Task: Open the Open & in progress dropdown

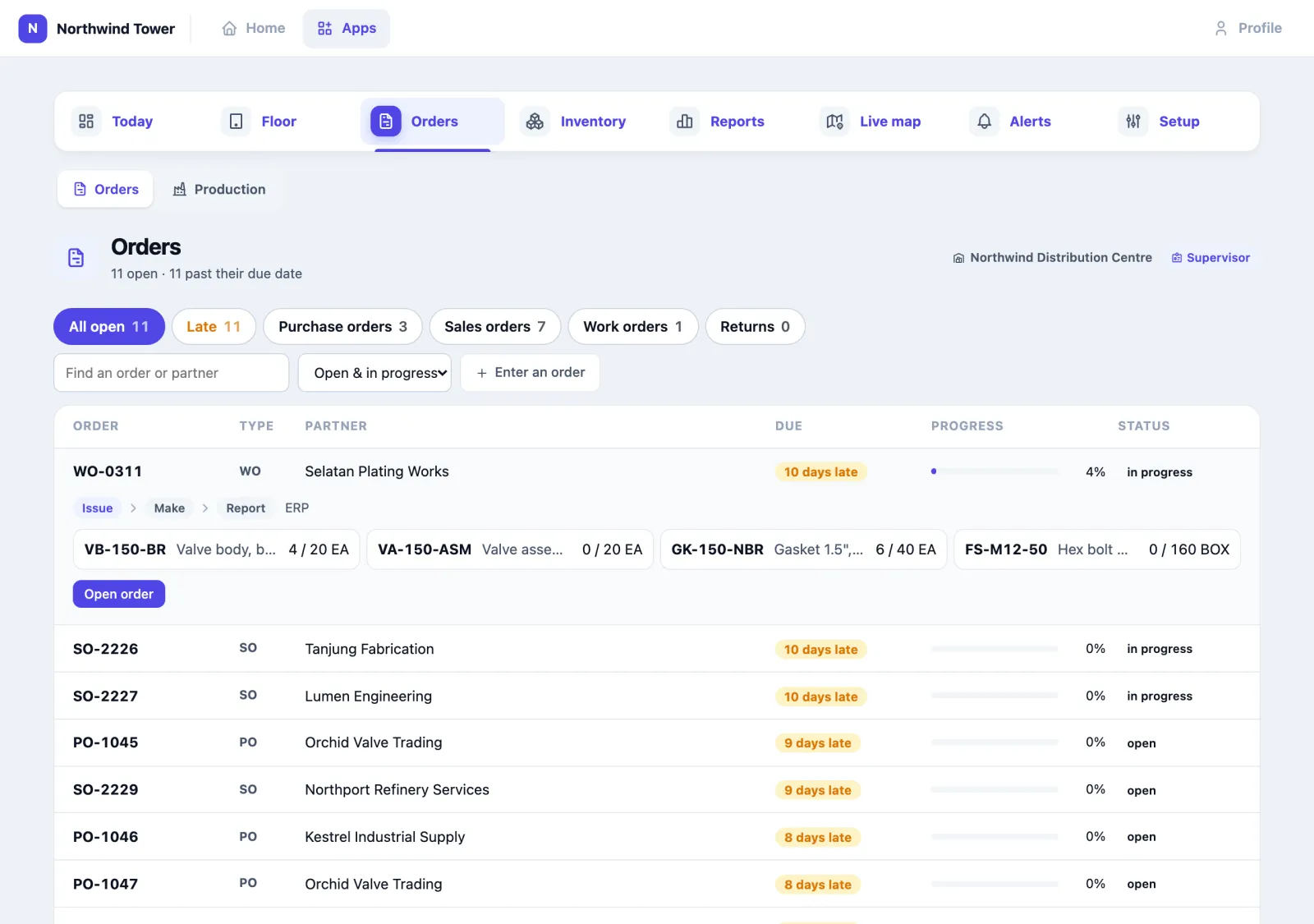Action: coord(374,373)
